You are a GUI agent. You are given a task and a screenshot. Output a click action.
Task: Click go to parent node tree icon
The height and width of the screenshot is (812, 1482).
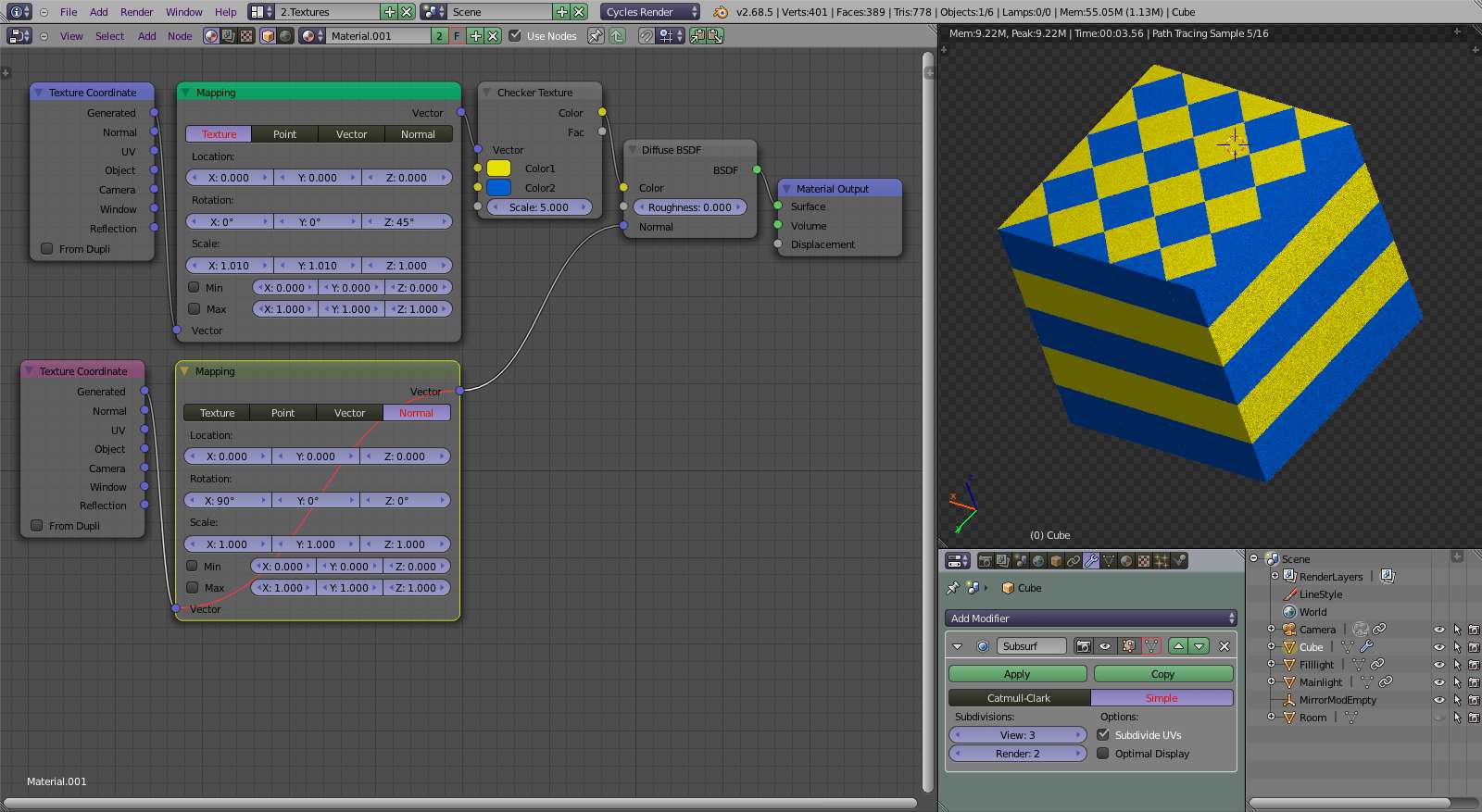tap(617, 36)
